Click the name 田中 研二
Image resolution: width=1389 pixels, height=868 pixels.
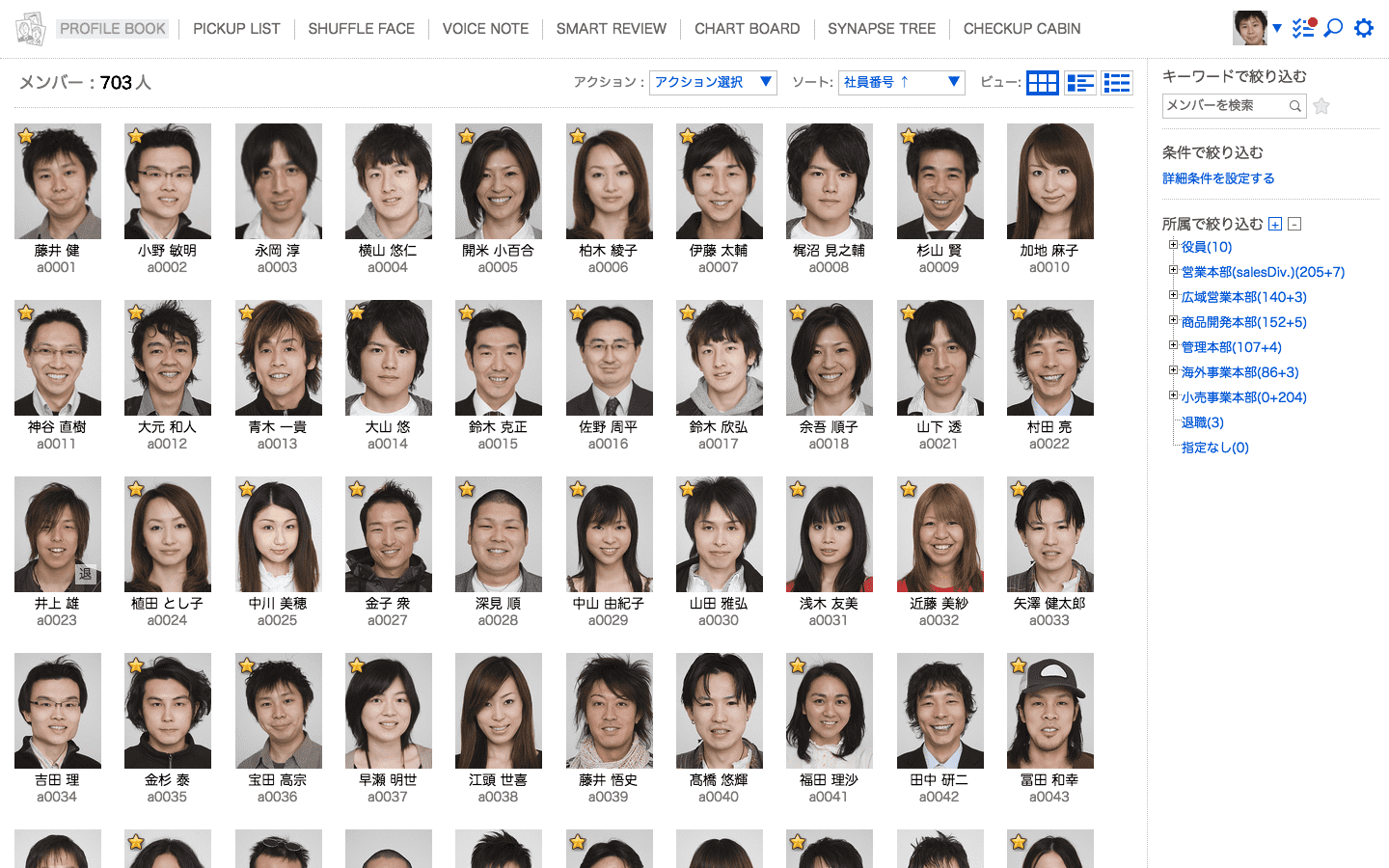[x=940, y=779]
